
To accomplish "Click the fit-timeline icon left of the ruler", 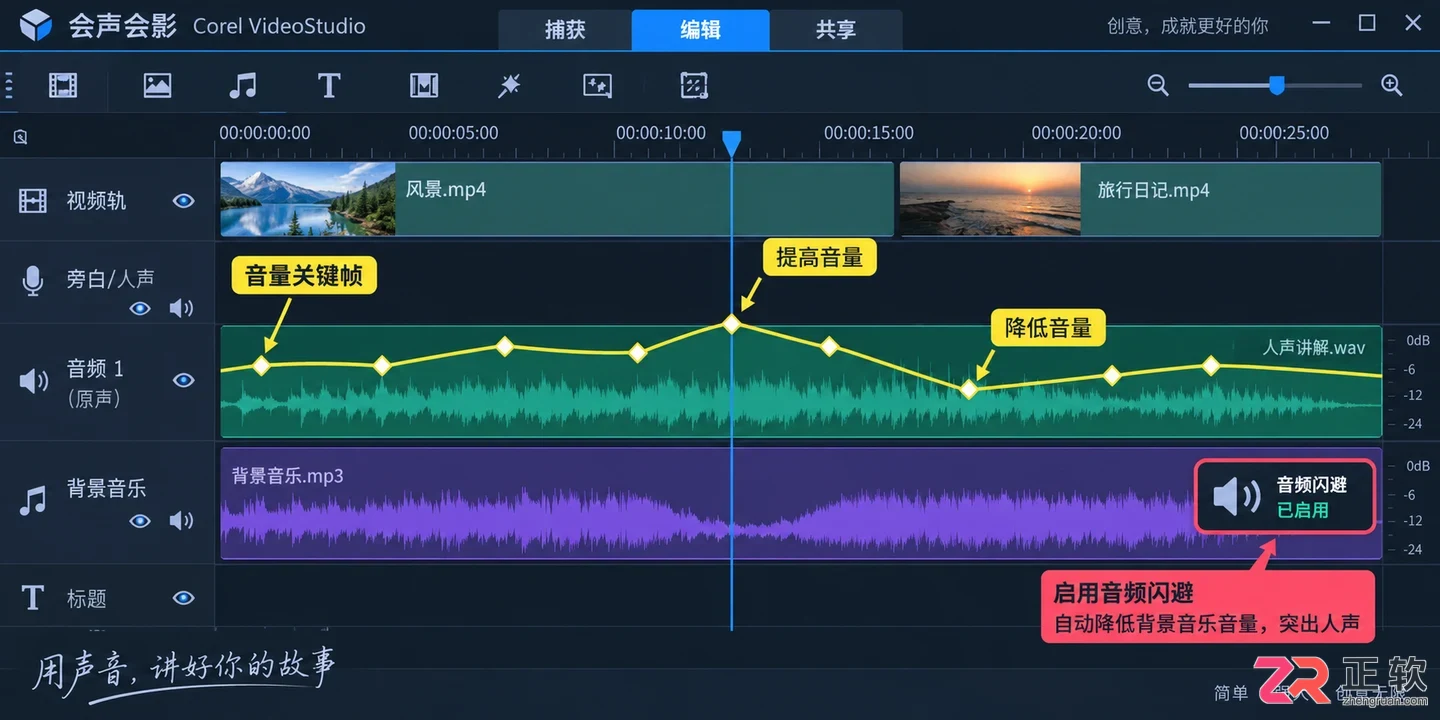I will point(20,138).
